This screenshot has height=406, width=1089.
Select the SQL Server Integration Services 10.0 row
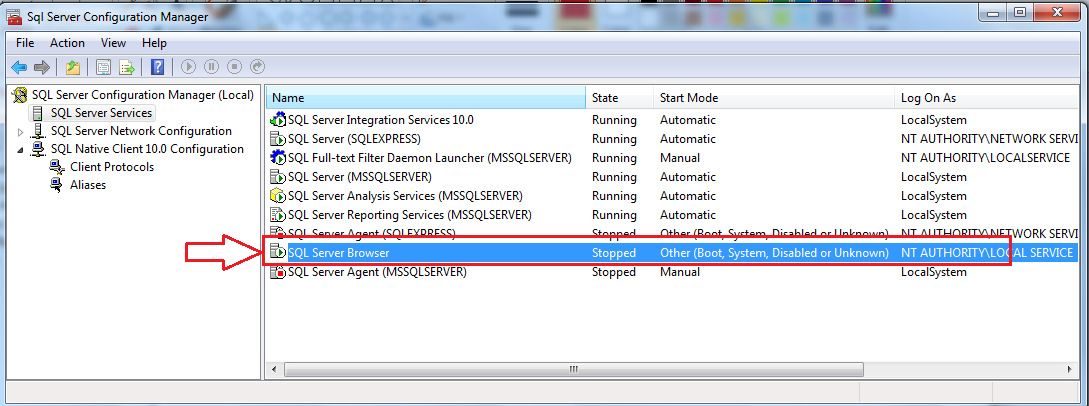click(381, 119)
